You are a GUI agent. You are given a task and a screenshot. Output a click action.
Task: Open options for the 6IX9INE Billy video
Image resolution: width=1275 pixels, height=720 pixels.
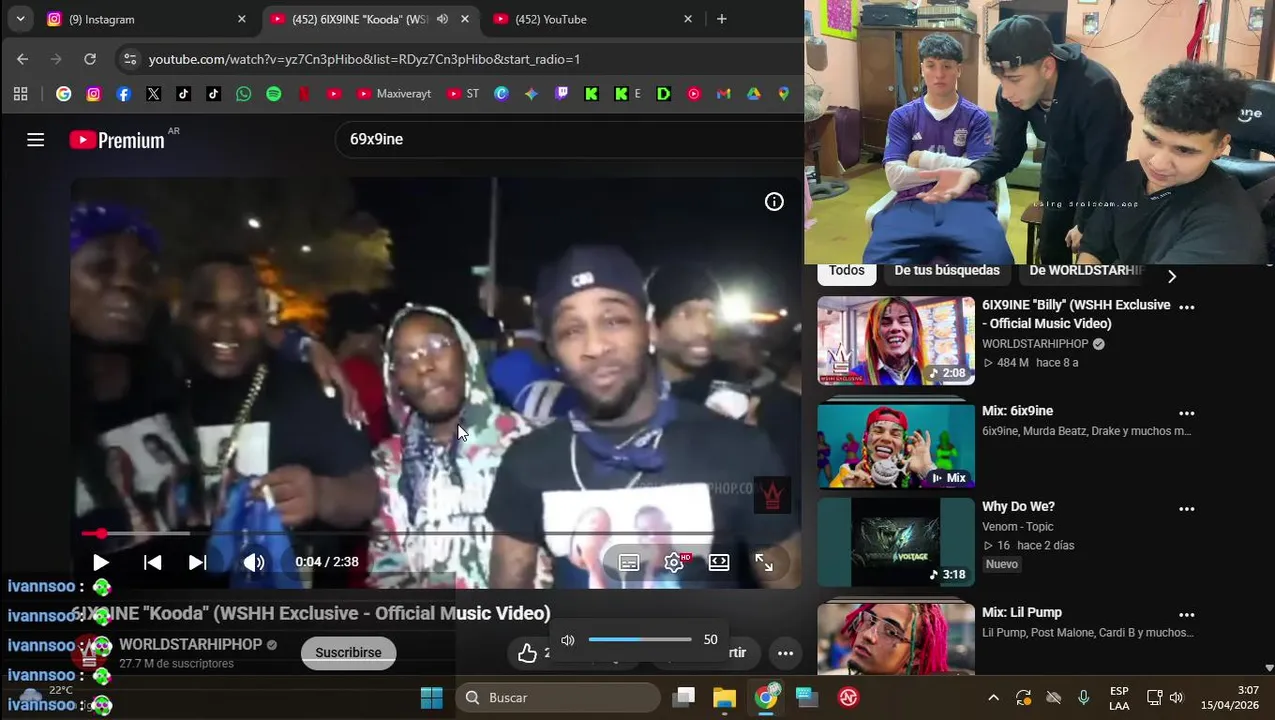[x=1187, y=307]
